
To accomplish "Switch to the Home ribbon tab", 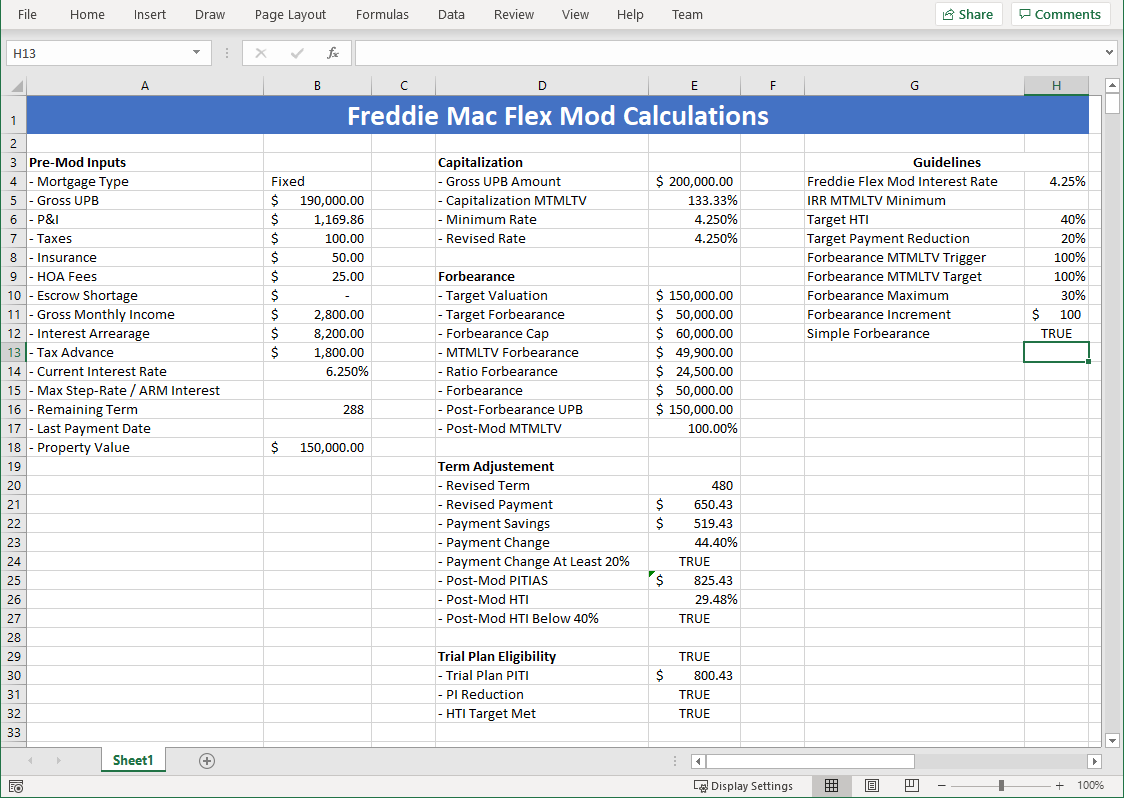I will (87, 14).
